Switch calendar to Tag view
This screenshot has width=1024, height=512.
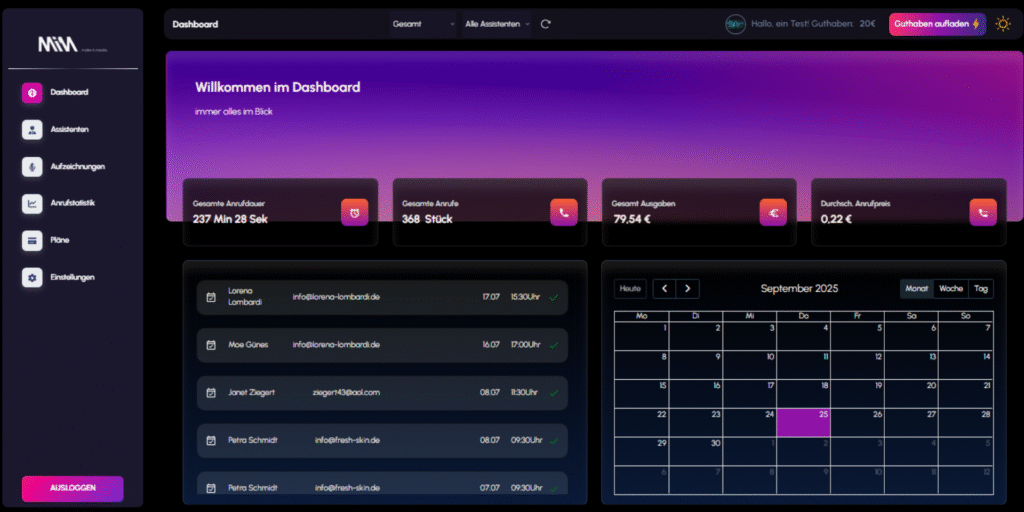click(981, 288)
